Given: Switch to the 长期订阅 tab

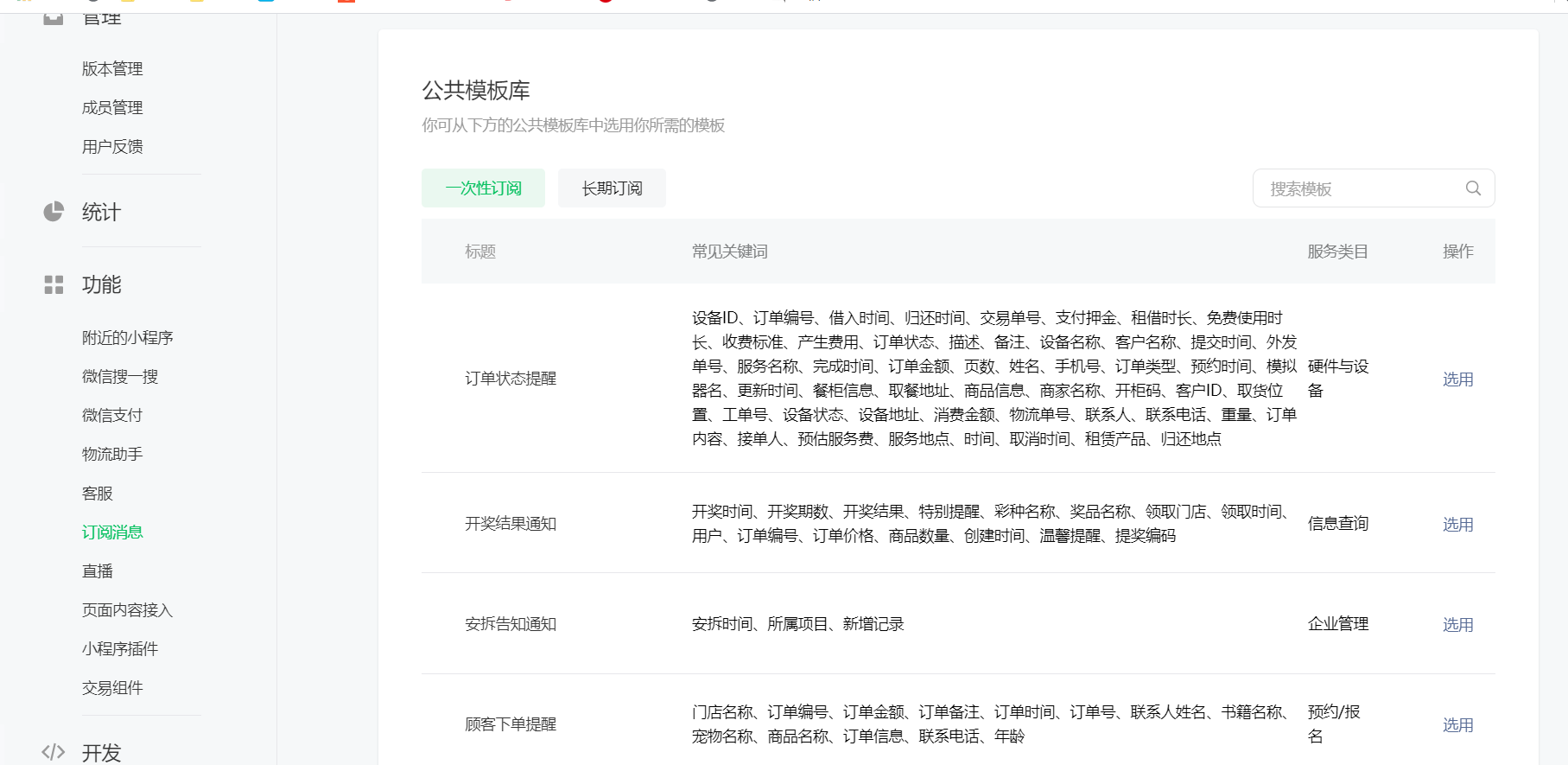Looking at the screenshot, I should [x=612, y=188].
